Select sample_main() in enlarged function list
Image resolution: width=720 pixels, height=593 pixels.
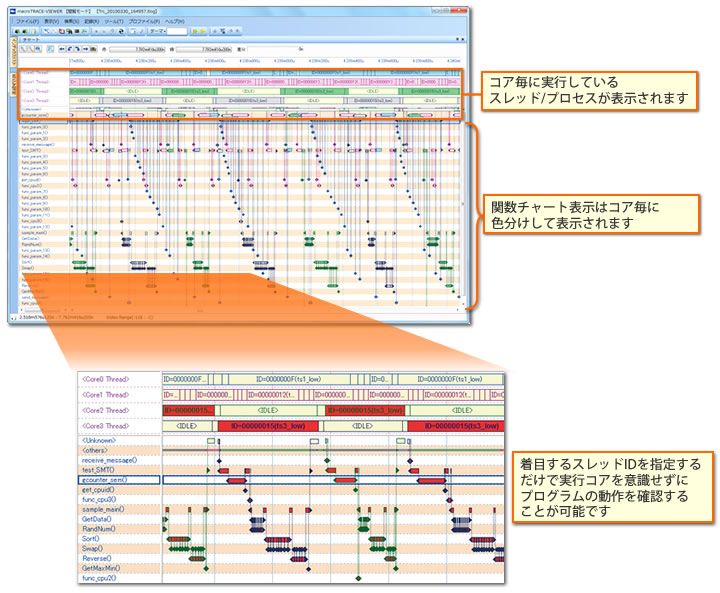point(103,509)
